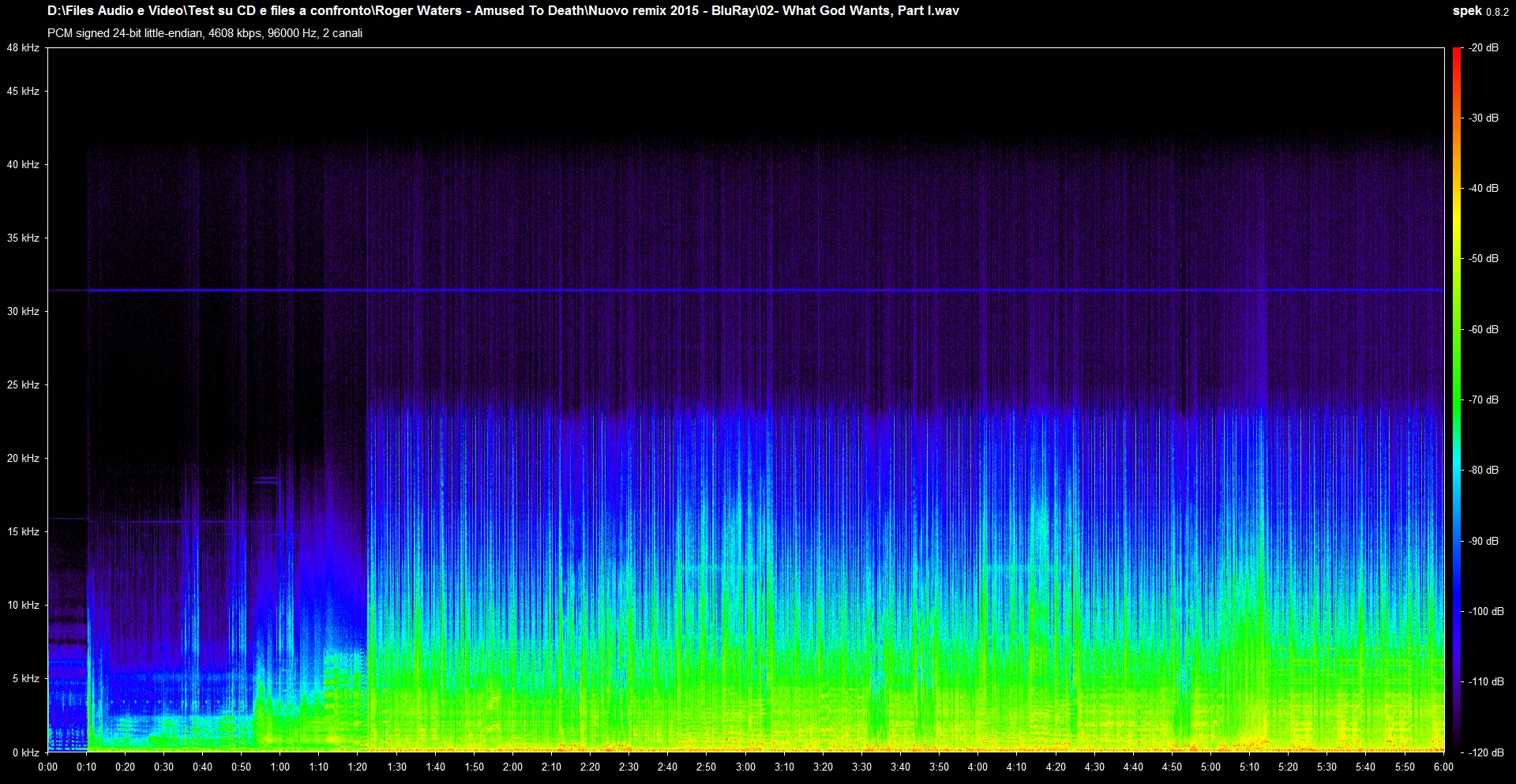
Task: Click the file path title text
Action: click(x=503, y=11)
